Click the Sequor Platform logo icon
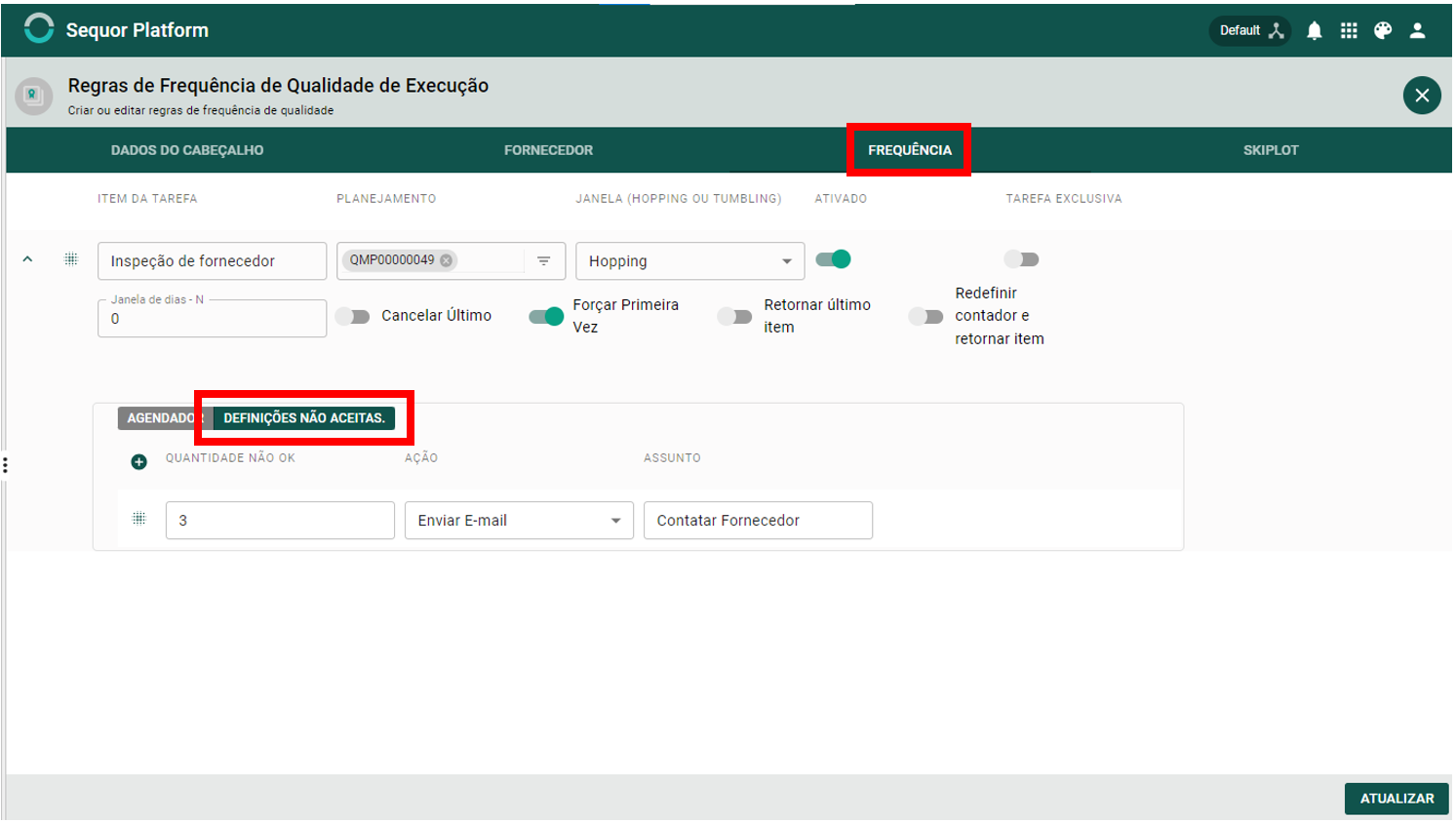 pyautogui.click(x=39, y=28)
